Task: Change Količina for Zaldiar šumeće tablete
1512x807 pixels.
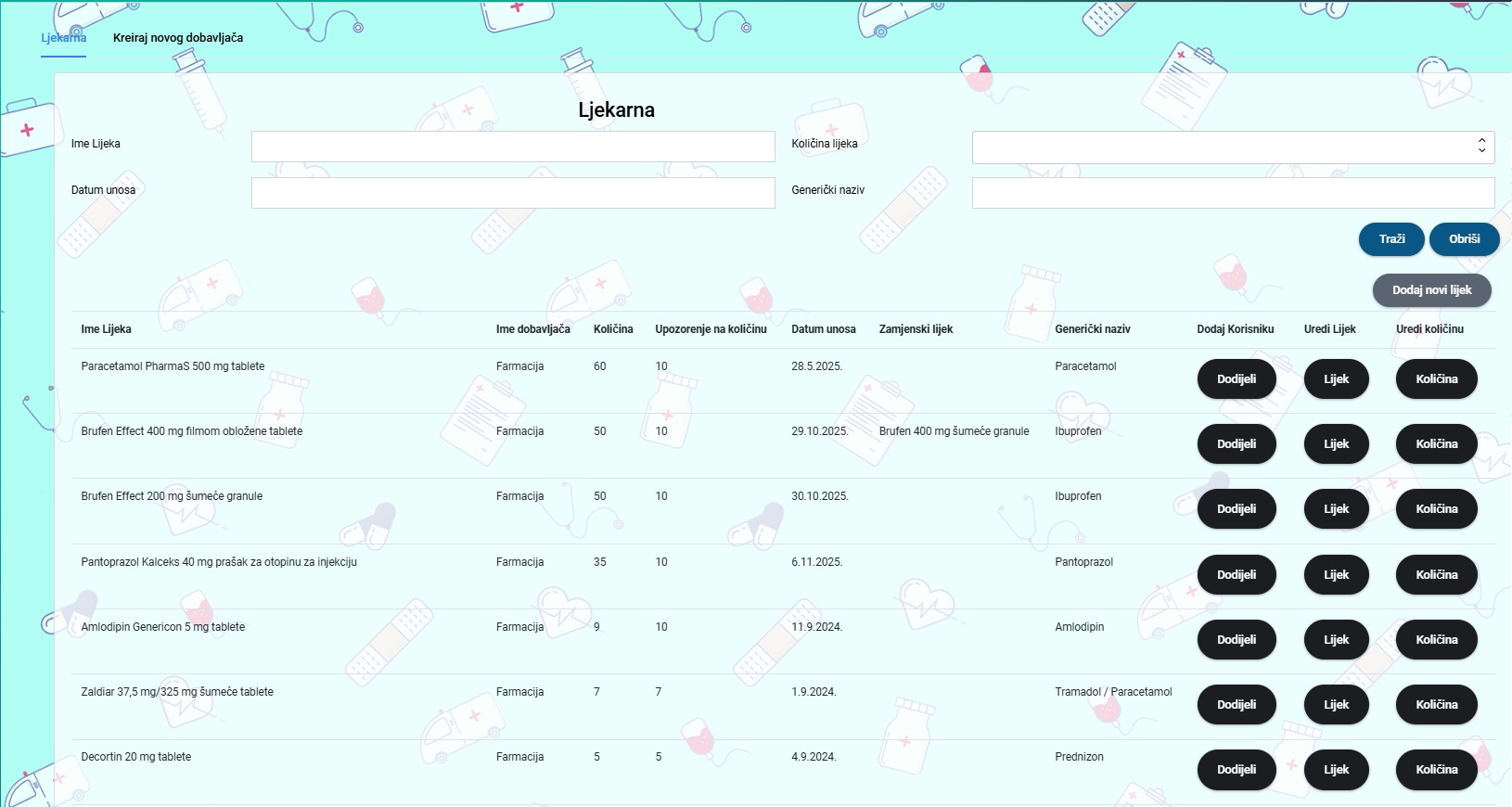Action: (1436, 705)
